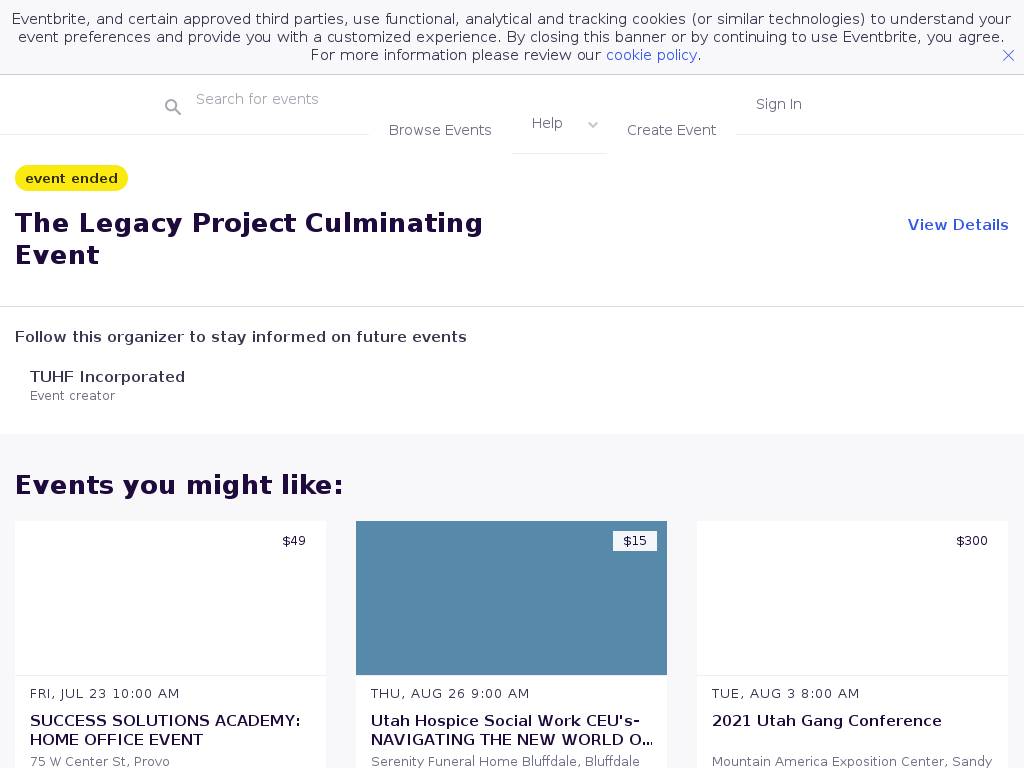The image size is (1024, 768).
Task: Close the cookie banner with X icon
Action: click(x=1008, y=56)
